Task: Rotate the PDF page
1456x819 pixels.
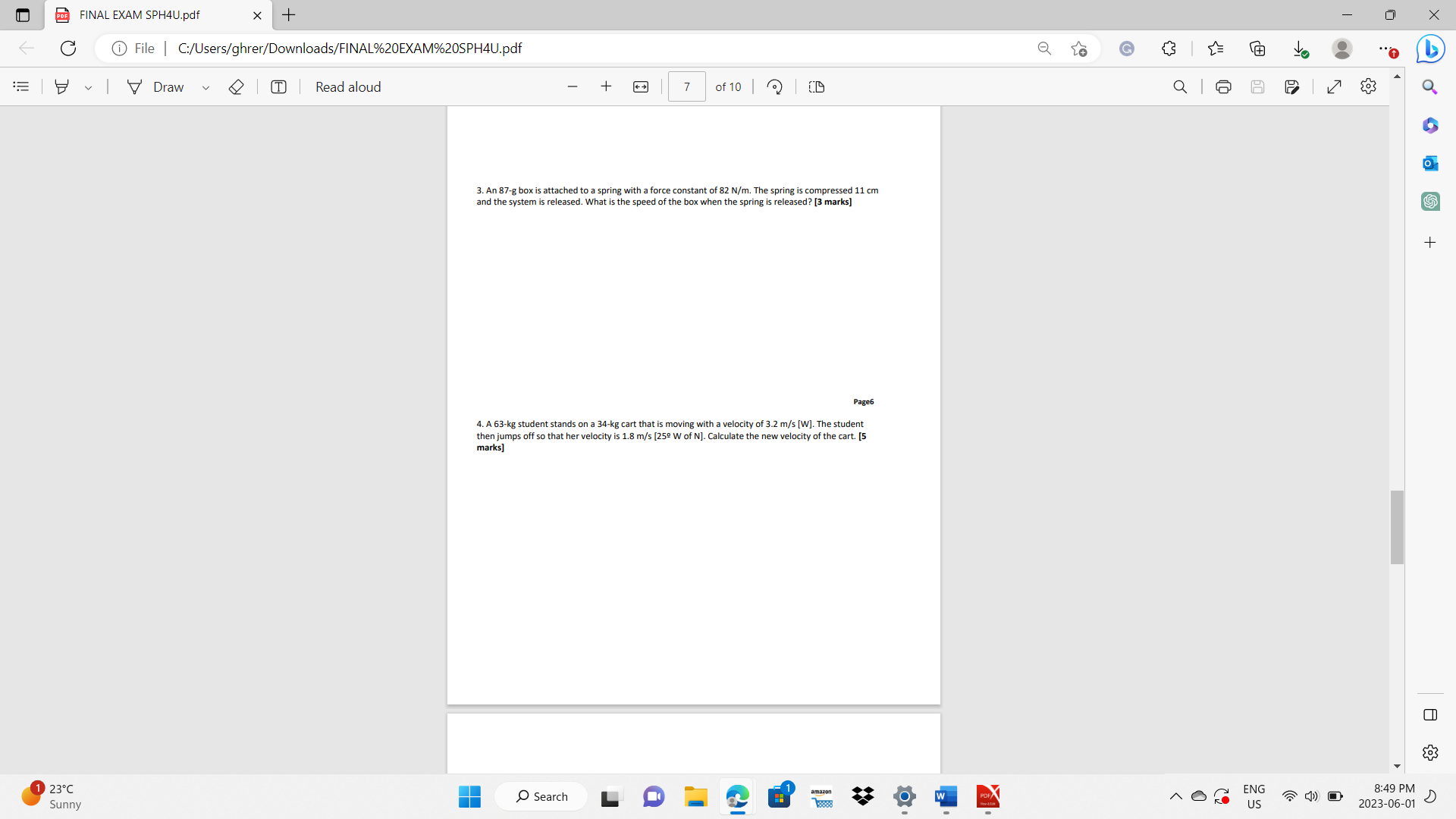Action: pyautogui.click(x=774, y=86)
